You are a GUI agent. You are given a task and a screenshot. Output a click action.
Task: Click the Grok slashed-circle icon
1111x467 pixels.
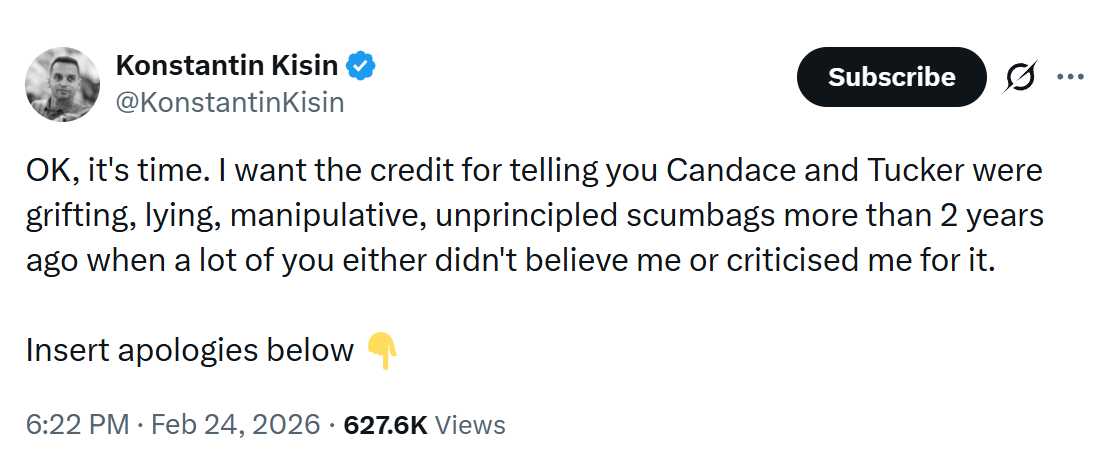(x=1020, y=77)
